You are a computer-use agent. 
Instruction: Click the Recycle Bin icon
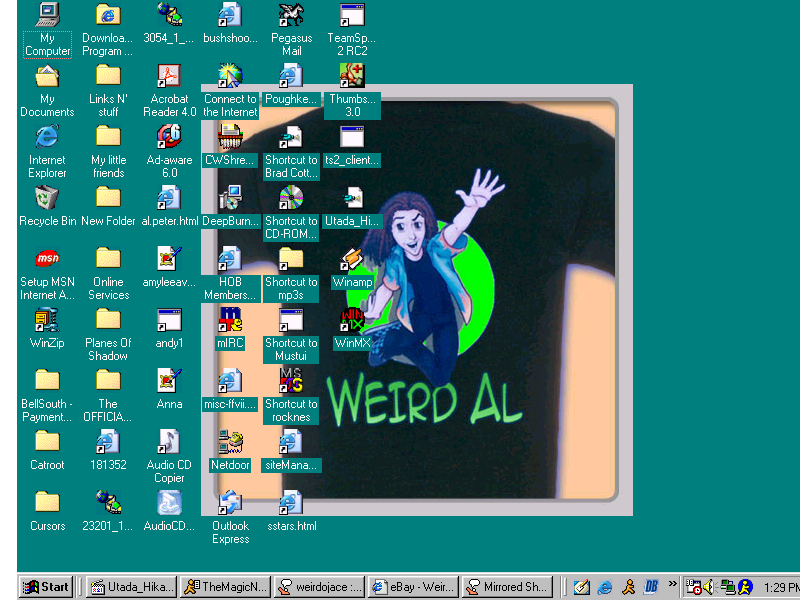47,197
